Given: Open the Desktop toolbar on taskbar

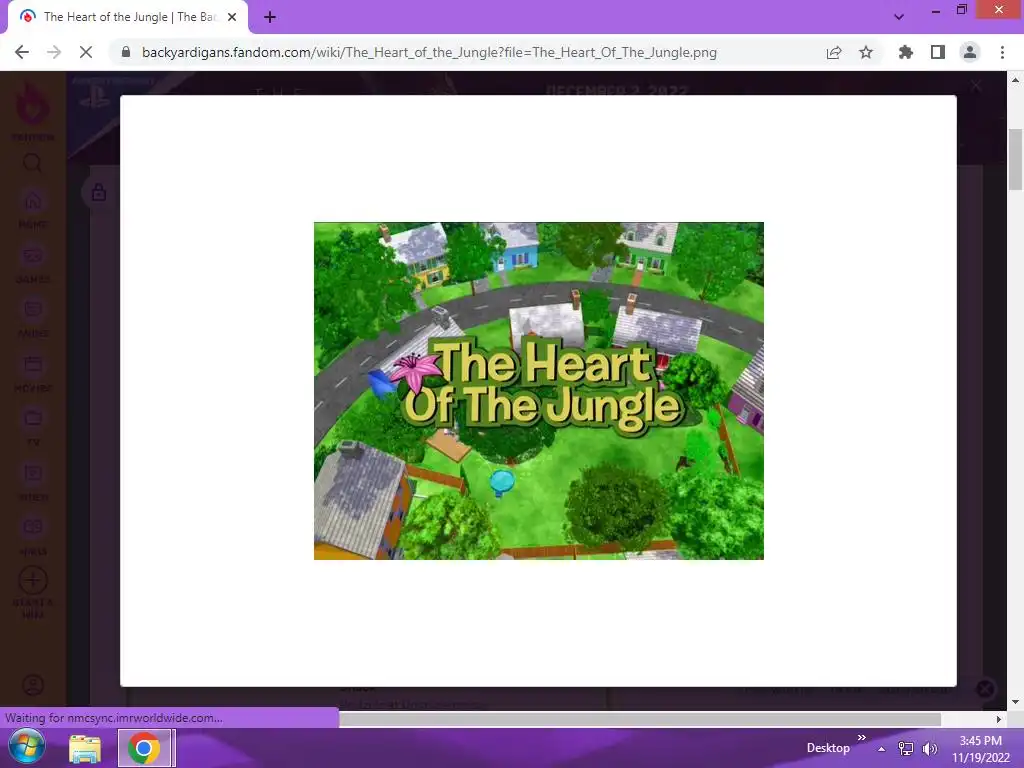Looking at the screenshot, I should 828,748.
